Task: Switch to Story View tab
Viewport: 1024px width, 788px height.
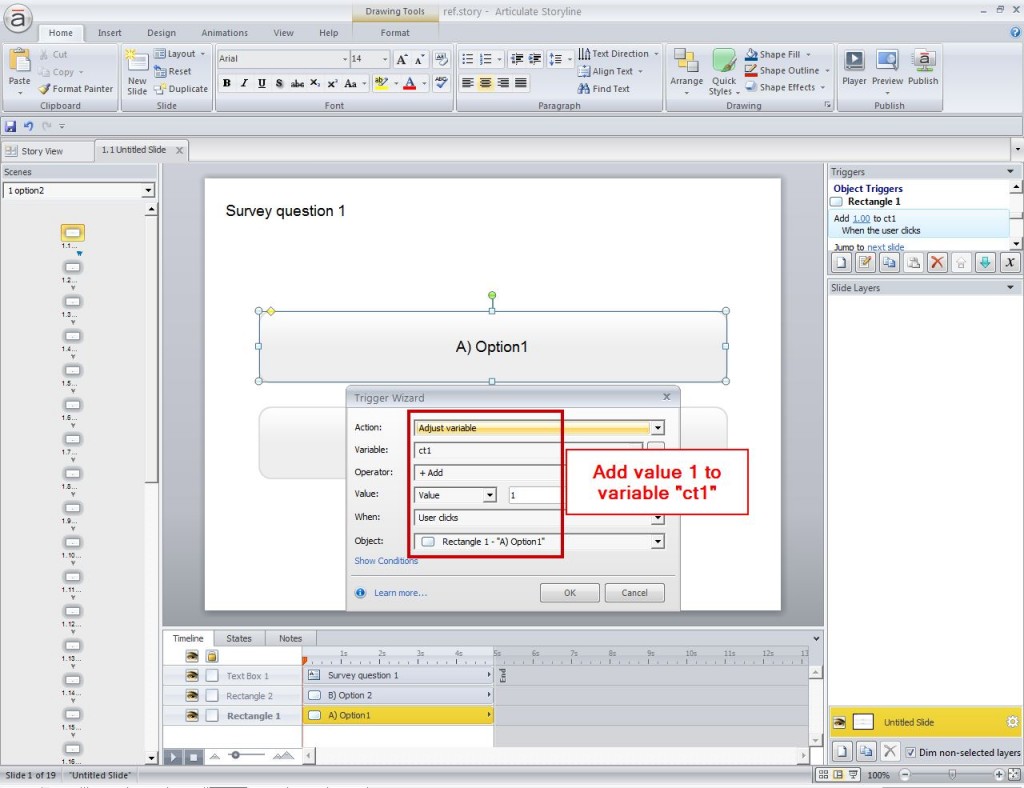Action: click(x=42, y=151)
